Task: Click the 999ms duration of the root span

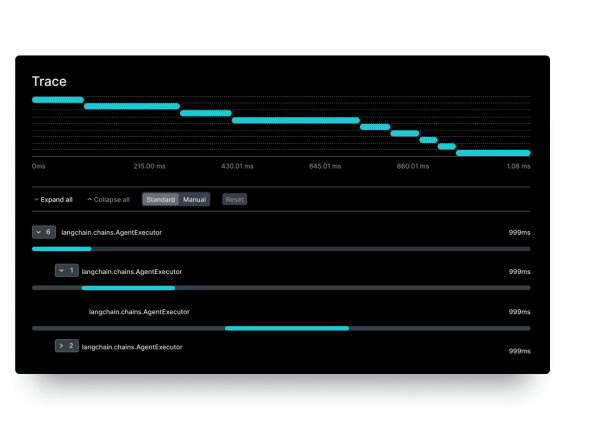Action: pyautogui.click(x=519, y=232)
